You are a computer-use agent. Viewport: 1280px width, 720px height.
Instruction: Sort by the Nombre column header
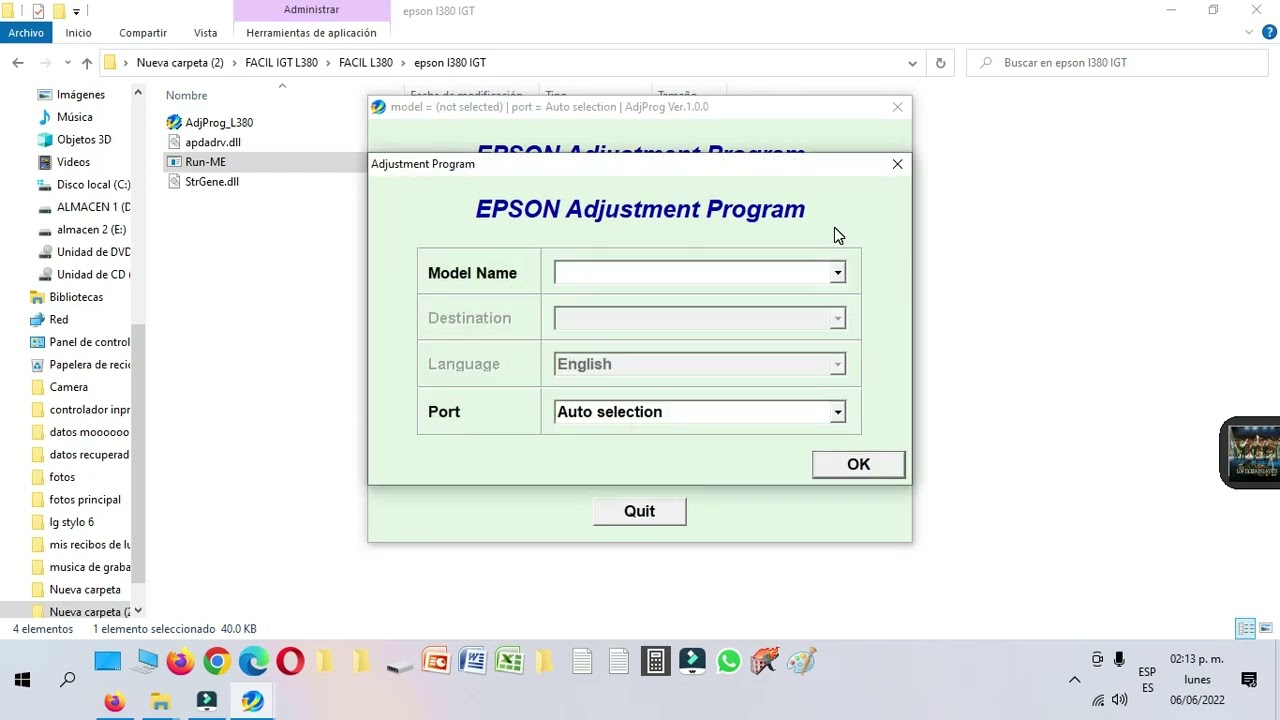[x=187, y=95]
